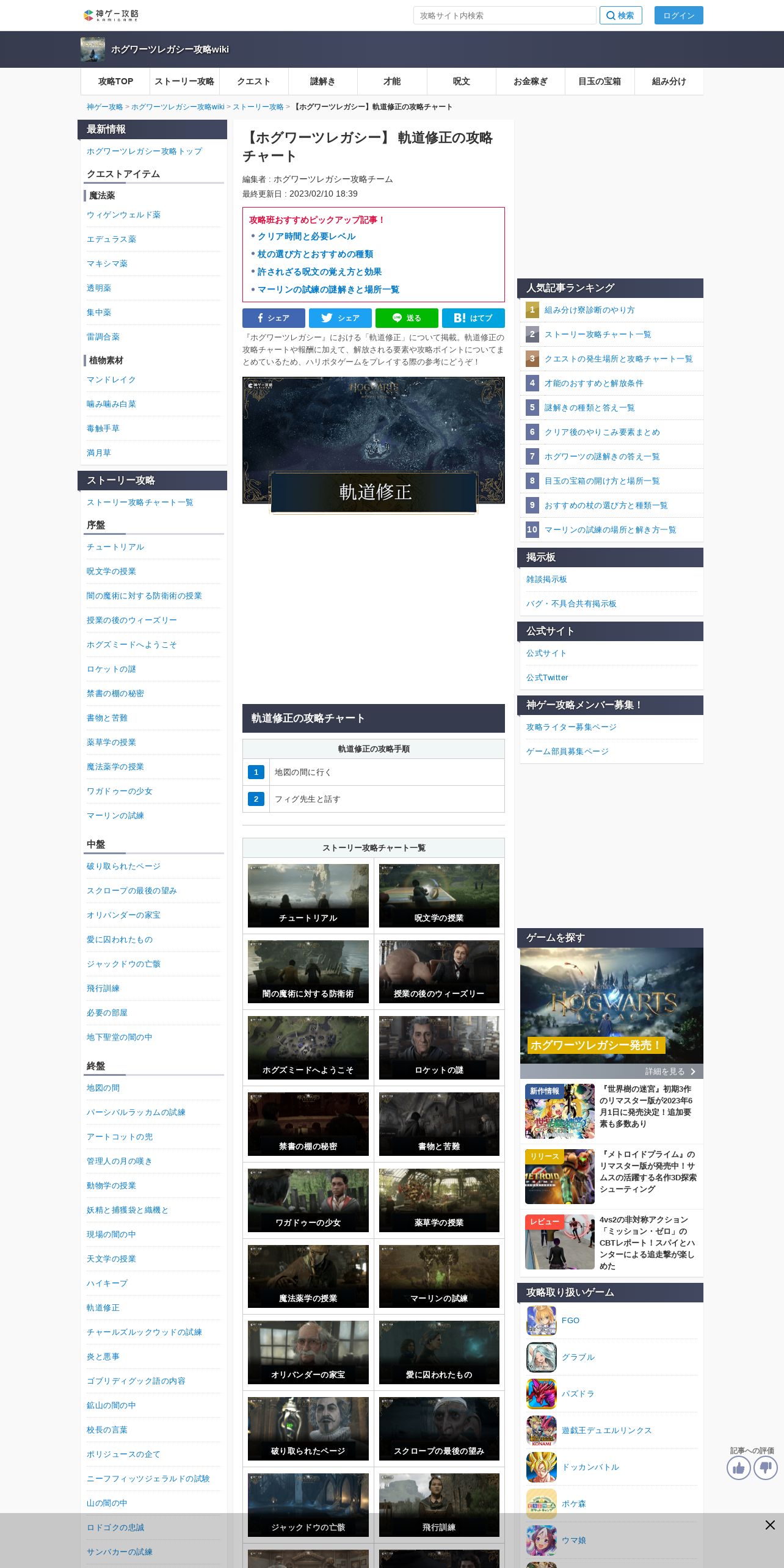Click the Hogwarts Legacy wiki header icon
Image resolution: width=784 pixels, height=1568 pixels.
(93, 49)
